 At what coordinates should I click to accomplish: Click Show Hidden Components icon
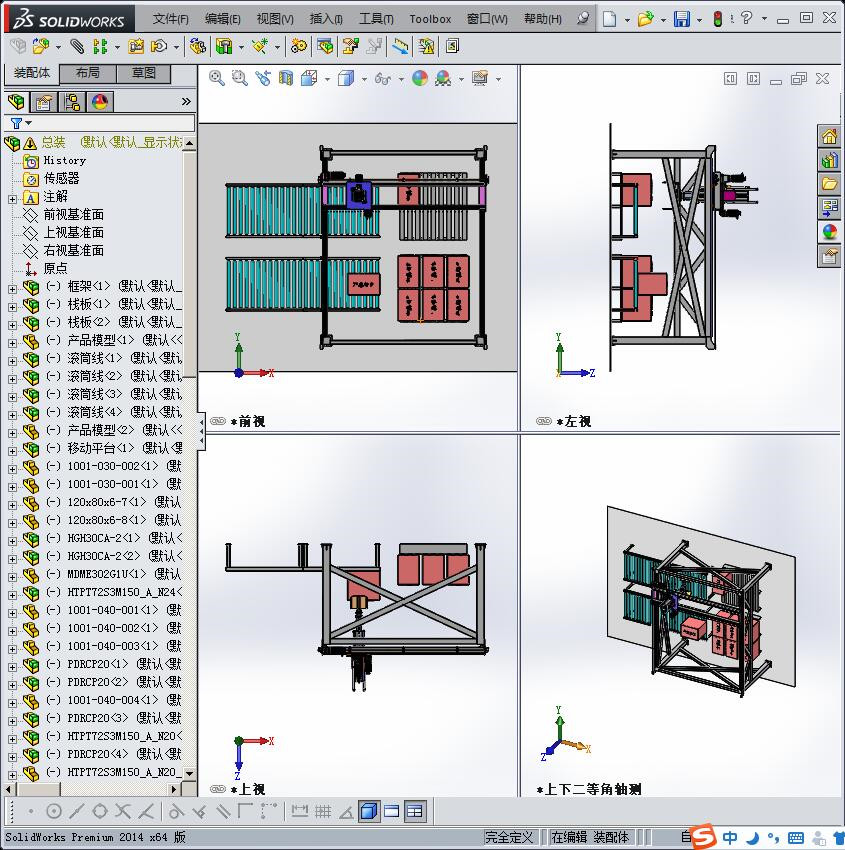coord(198,47)
